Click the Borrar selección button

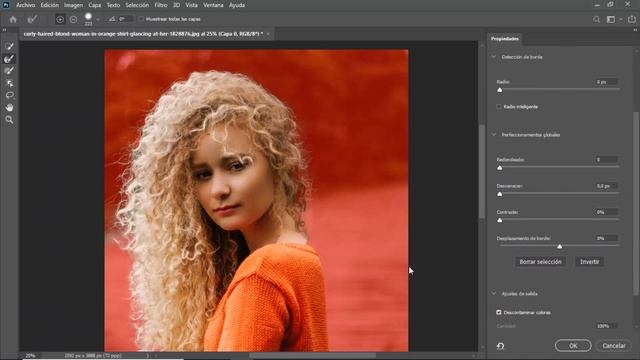(x=540, y=262)
